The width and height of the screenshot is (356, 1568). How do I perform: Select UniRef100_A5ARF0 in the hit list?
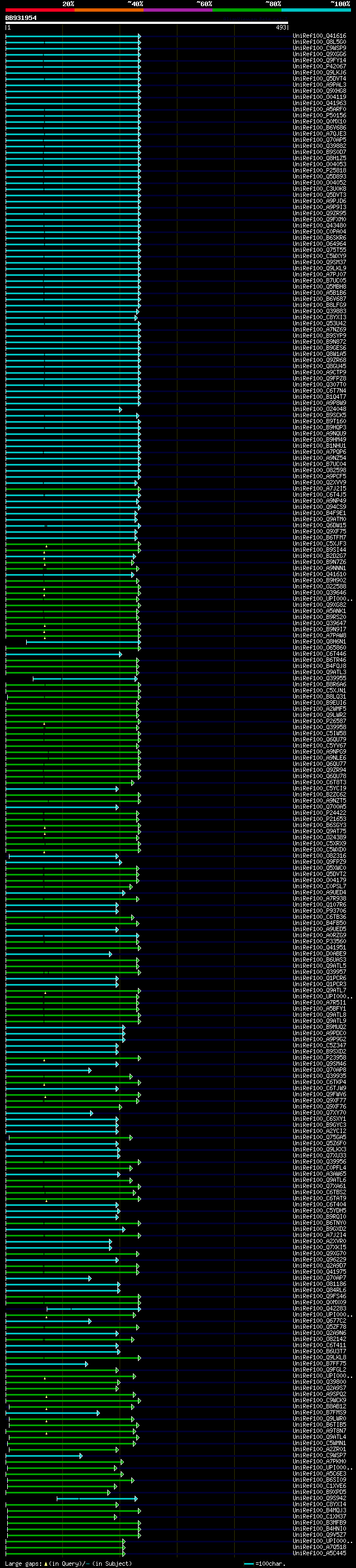click(319, 110)
